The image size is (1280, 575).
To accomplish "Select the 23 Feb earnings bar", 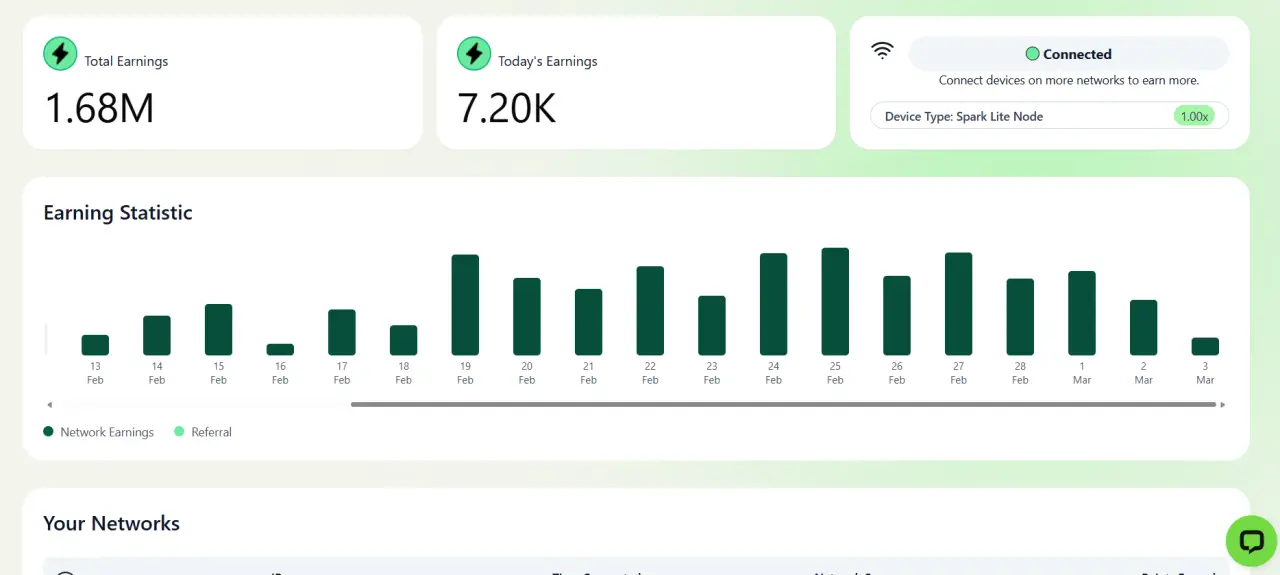I will tap(712, 325).
